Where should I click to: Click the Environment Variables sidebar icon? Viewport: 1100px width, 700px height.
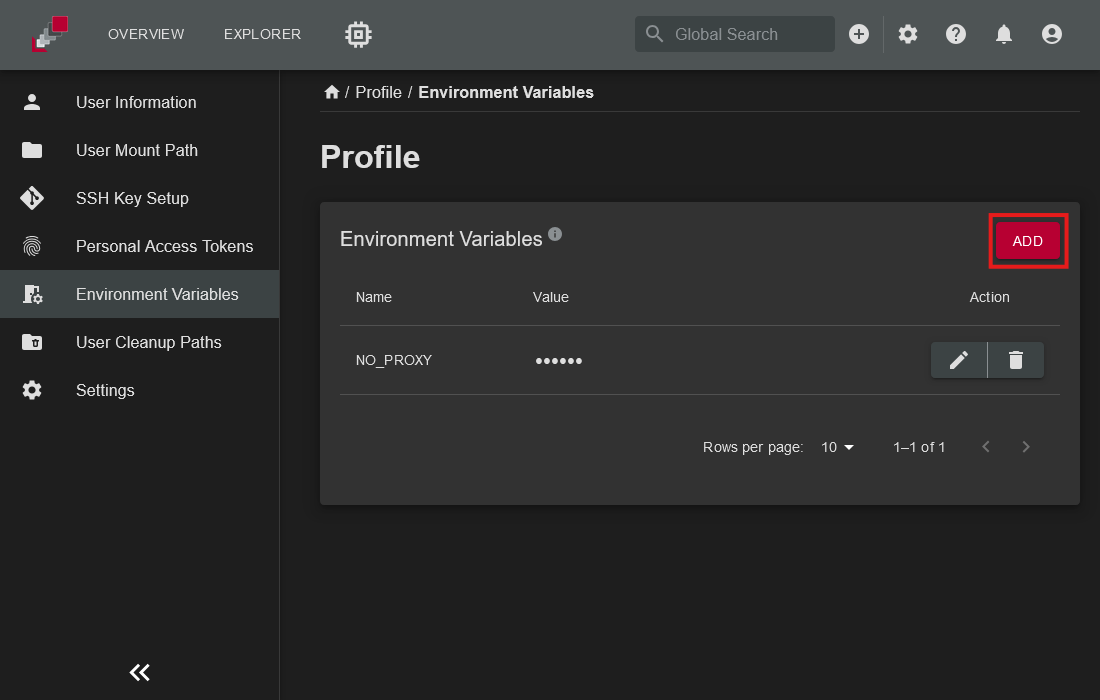(32, 295)
